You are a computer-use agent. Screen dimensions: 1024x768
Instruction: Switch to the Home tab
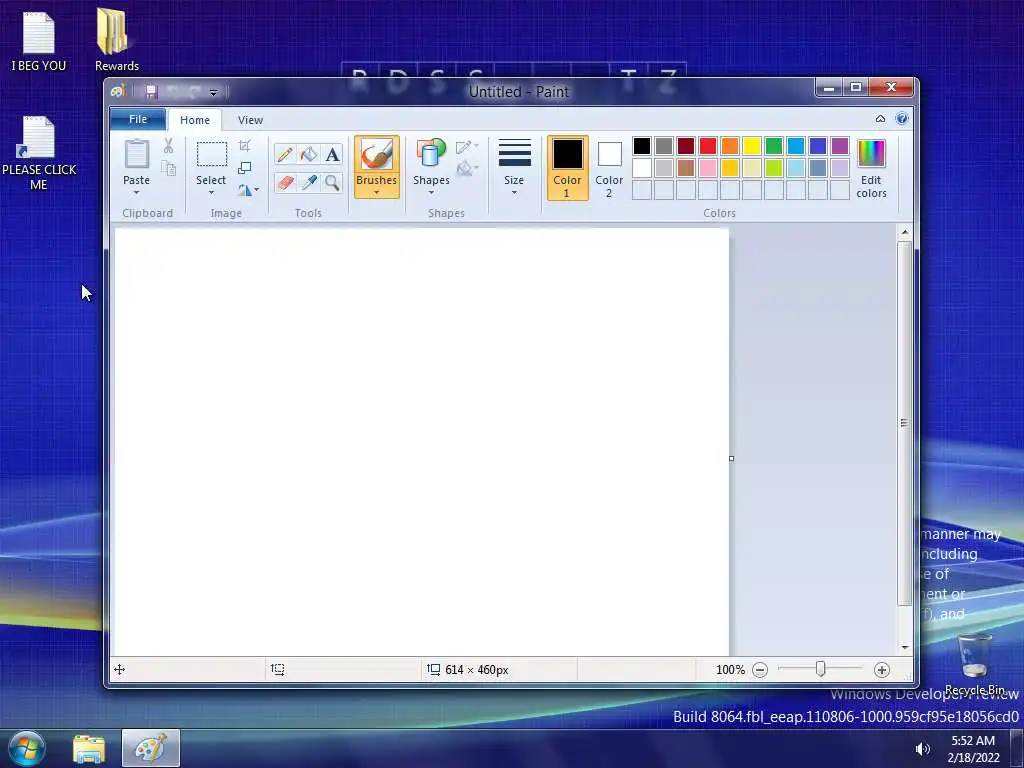pos(195,120)
